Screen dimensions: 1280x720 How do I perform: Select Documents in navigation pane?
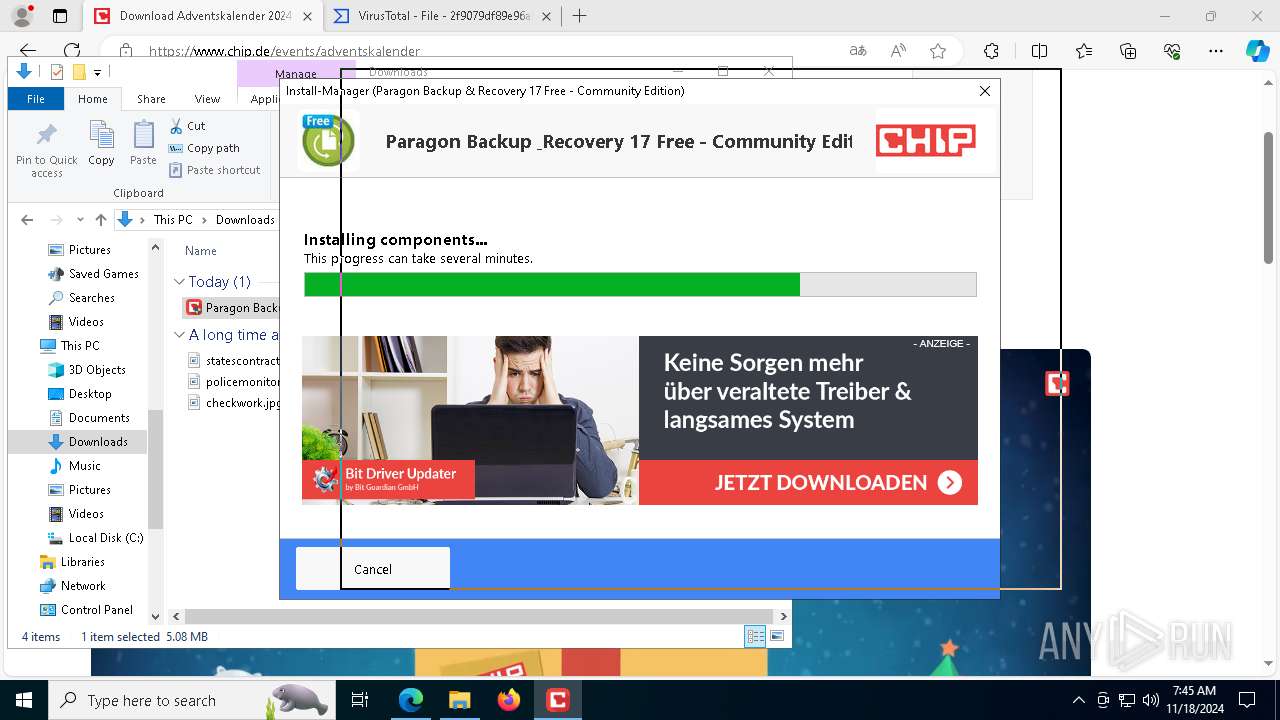[99, 418]
